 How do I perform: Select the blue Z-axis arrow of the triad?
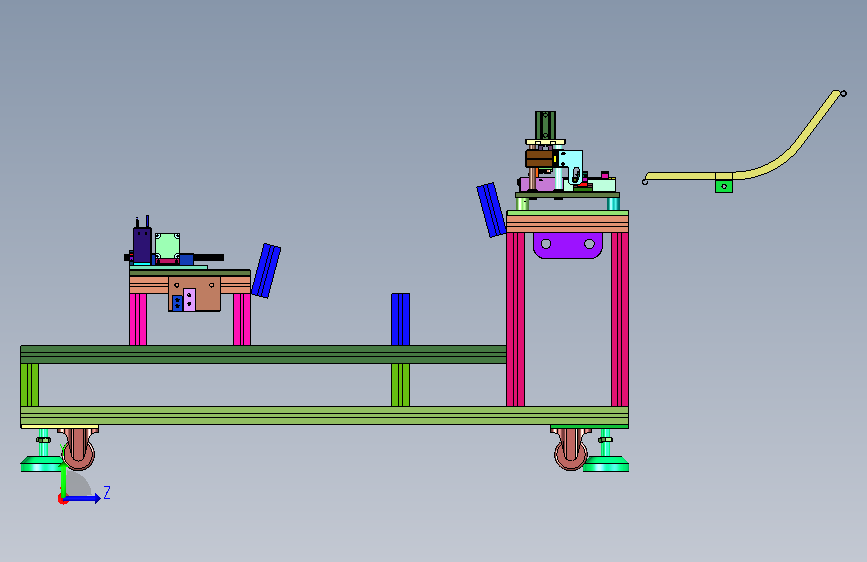[83, 498]
